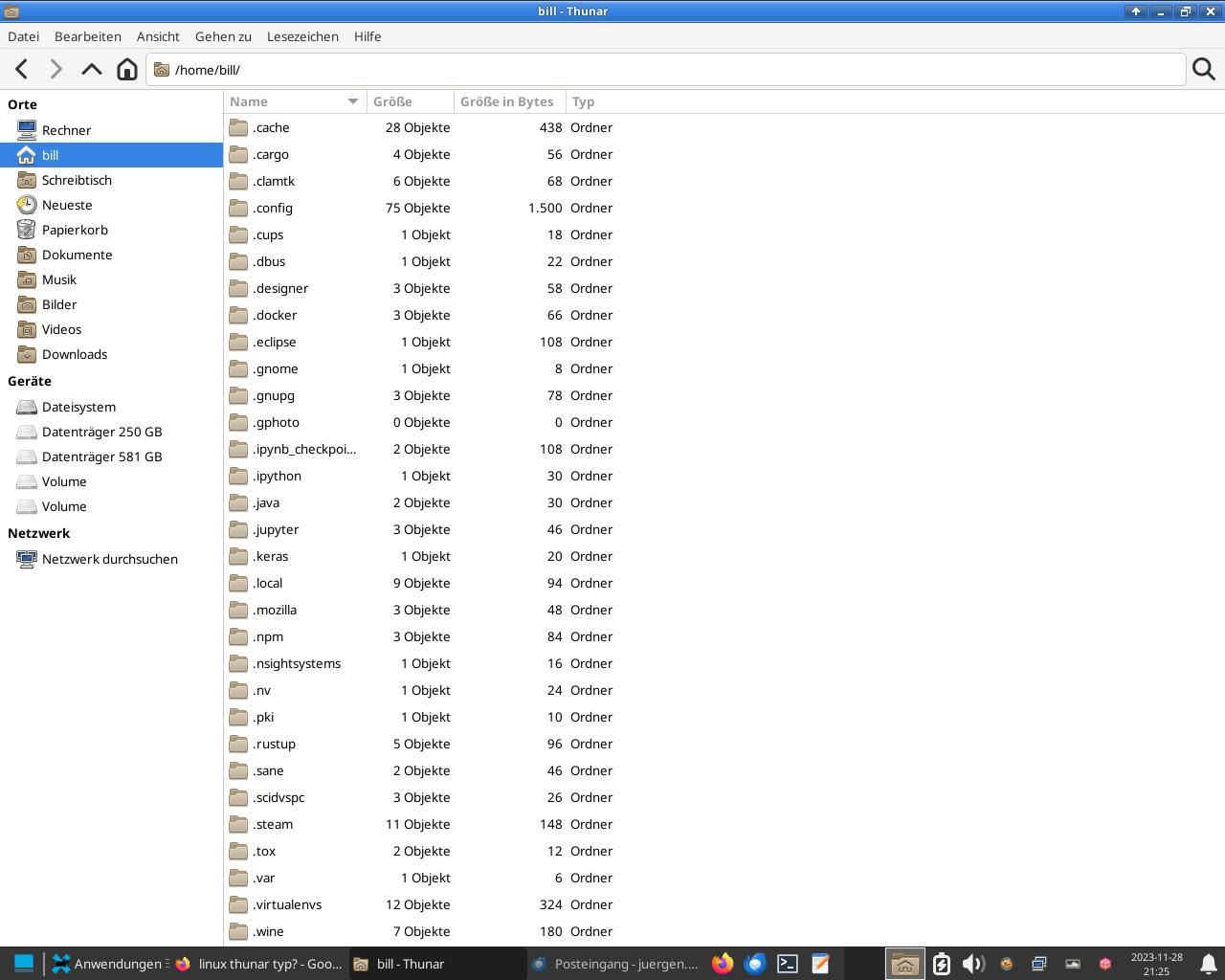This screenshot has width=1225, height=980.
Task: Click '75 Objekte' size of .config
Action: tap(417, 208)
